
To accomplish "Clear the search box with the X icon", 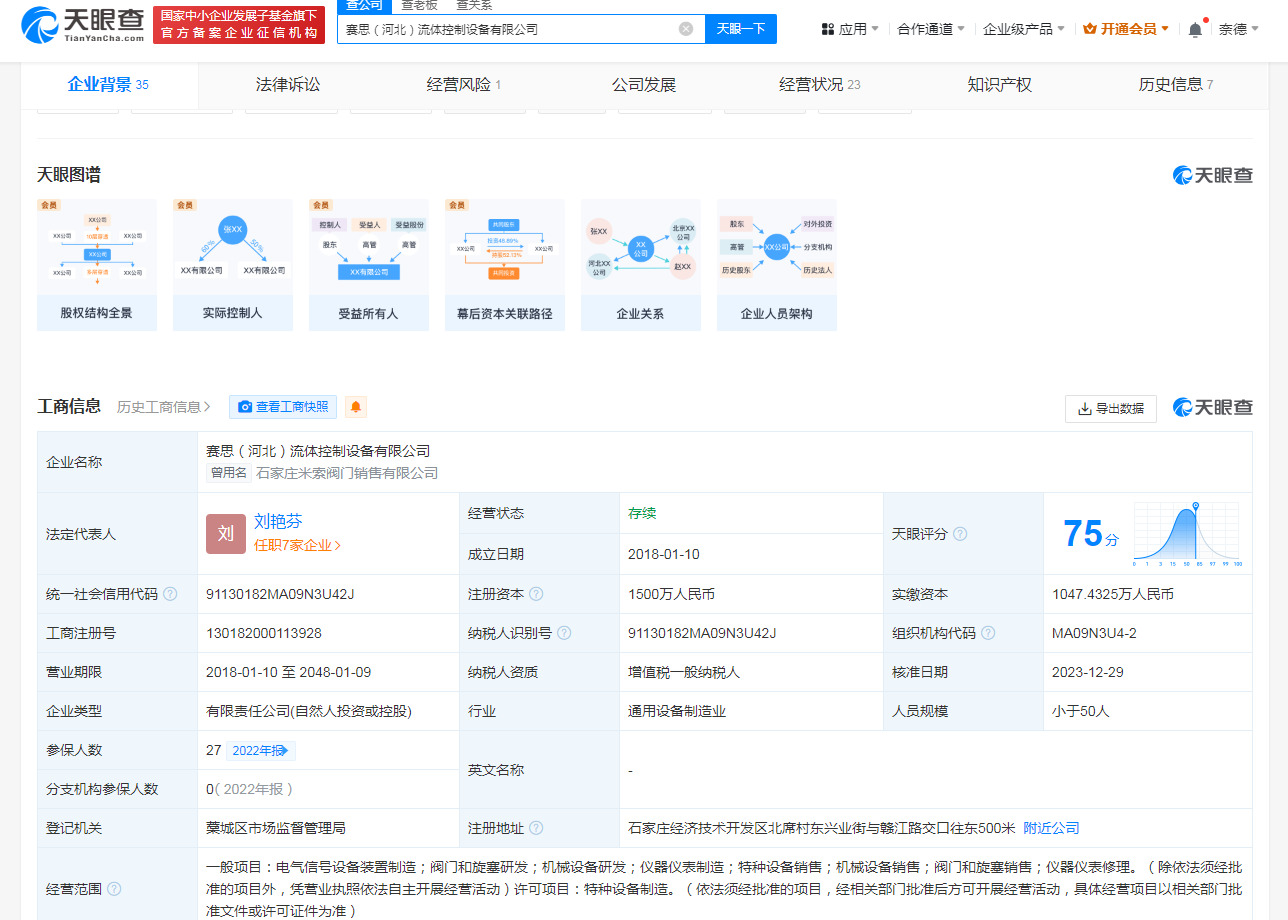I will pyautogui.click(x=686, y=29).
